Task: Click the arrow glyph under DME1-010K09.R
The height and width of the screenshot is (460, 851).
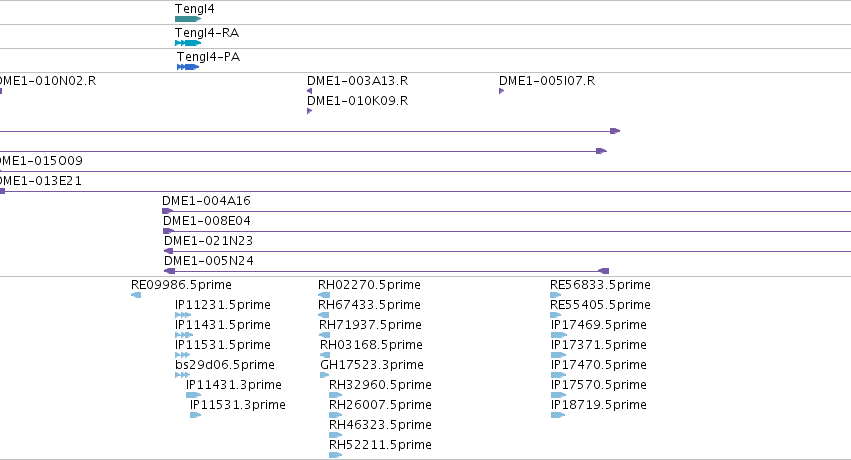Action: pos(309,111)
